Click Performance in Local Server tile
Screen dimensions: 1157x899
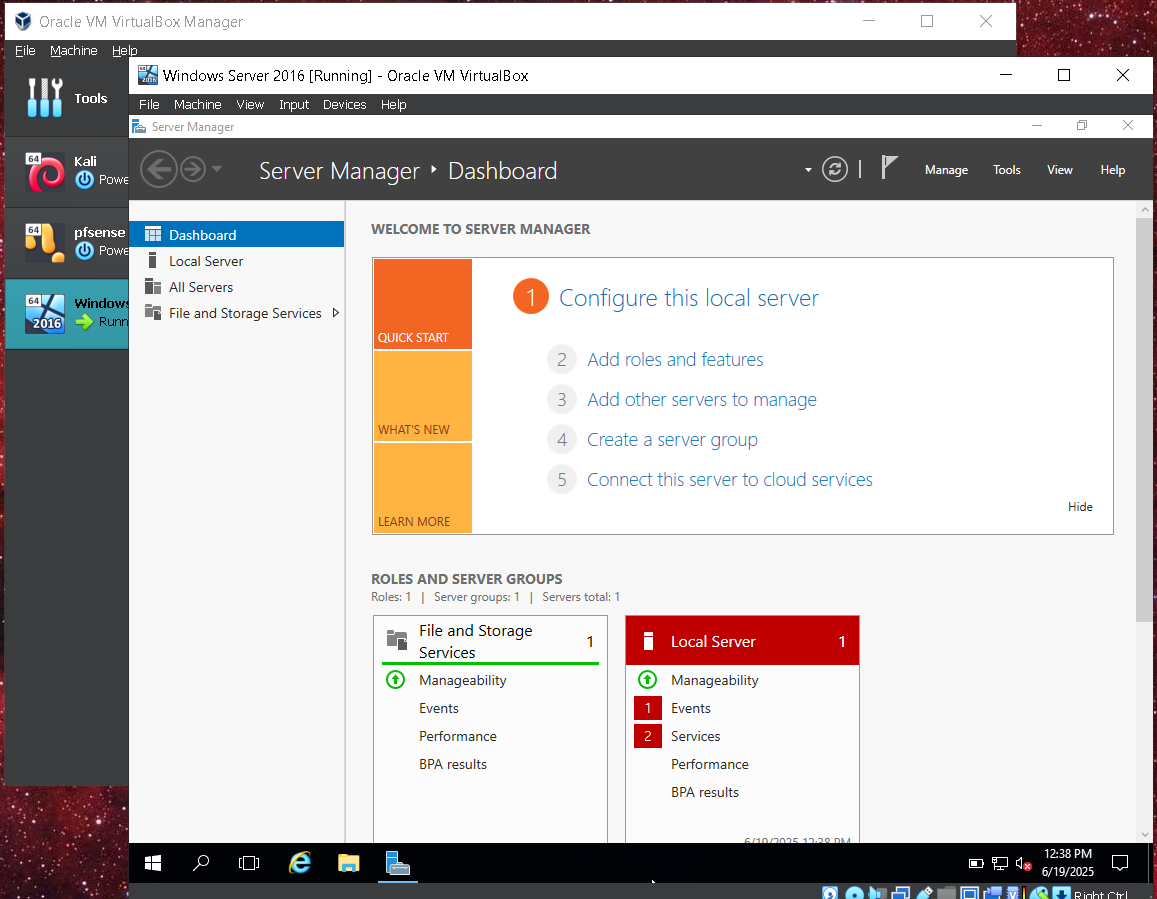(x=709, y=764)
